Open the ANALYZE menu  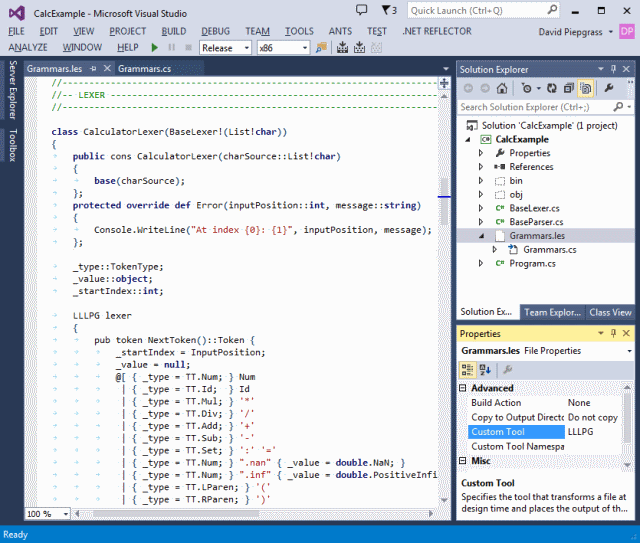click(x=28, y=48)
